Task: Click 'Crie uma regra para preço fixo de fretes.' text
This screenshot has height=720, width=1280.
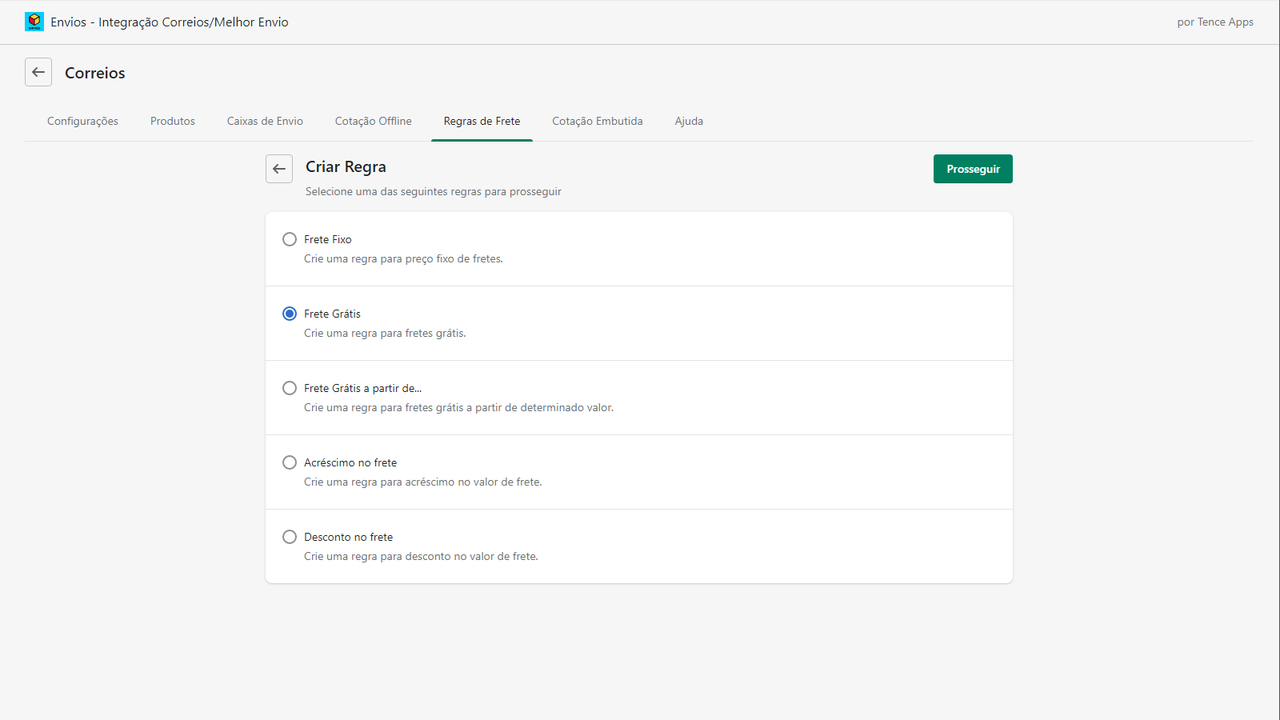Action: 403,258
